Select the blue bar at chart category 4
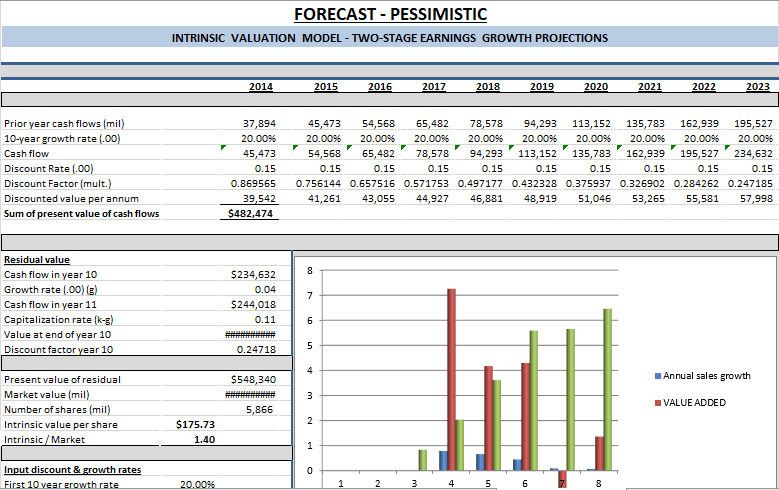Image resolution: width=779 pixels, height=490 pixels. 443,461
